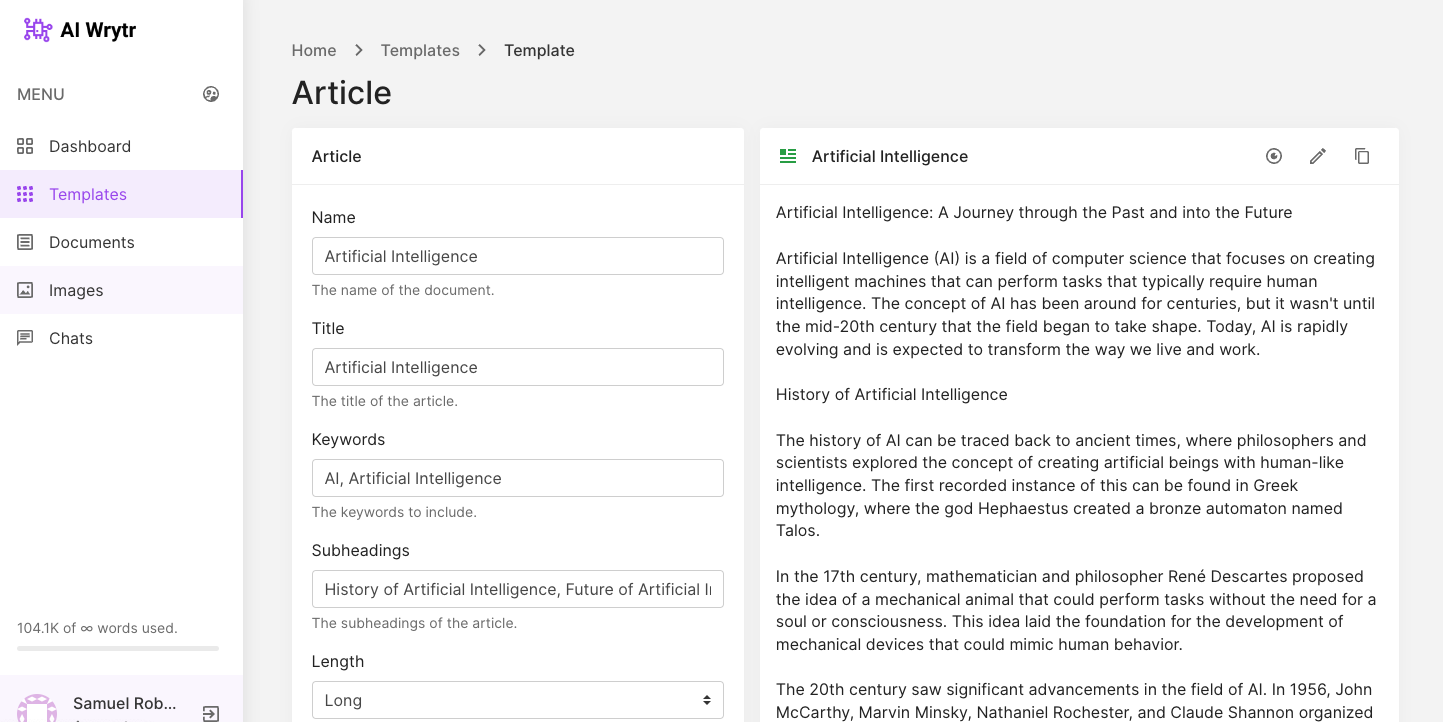Select the Templates menu item

88,194
